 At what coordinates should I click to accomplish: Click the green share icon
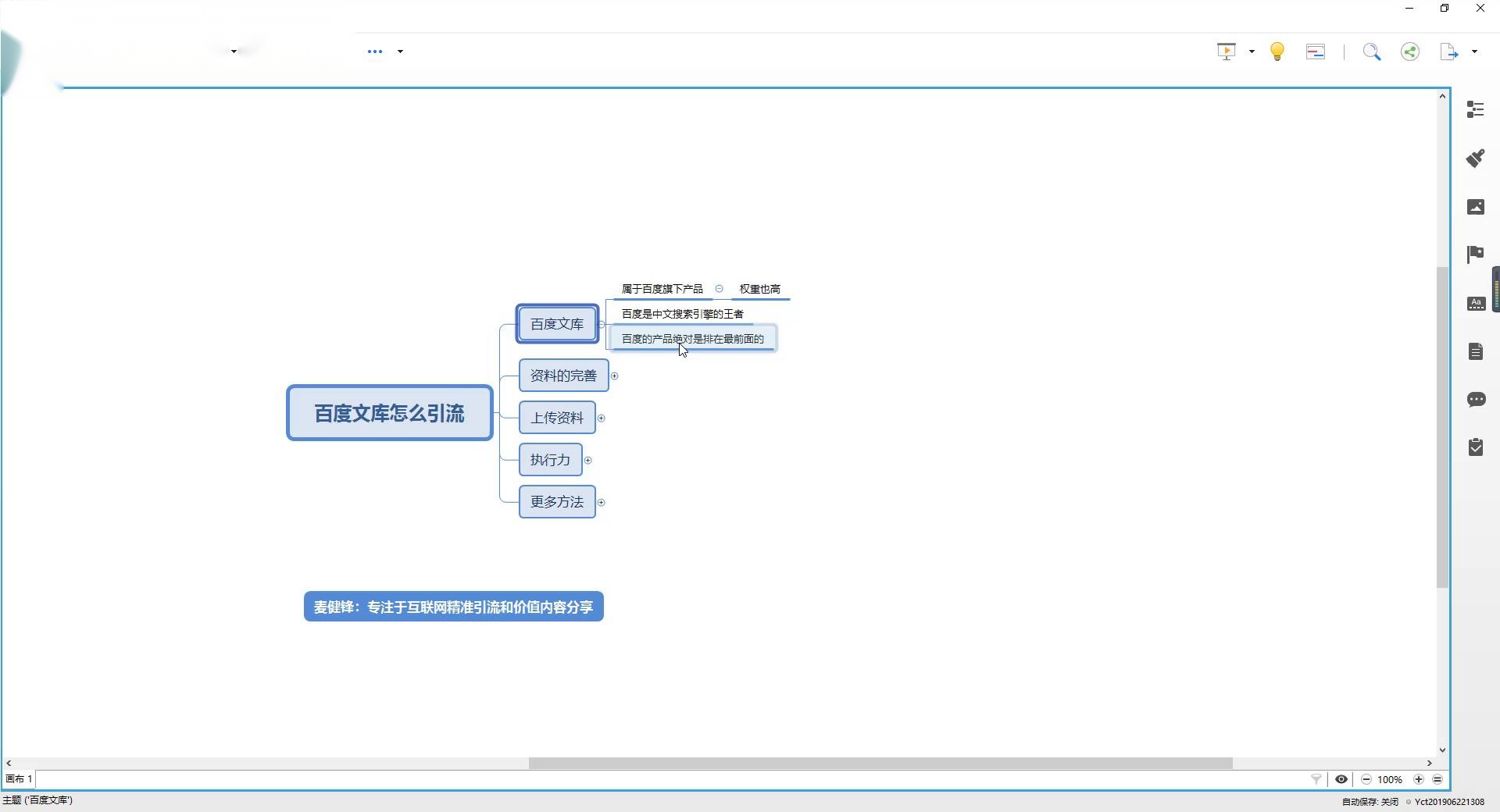click(1410, 52)
